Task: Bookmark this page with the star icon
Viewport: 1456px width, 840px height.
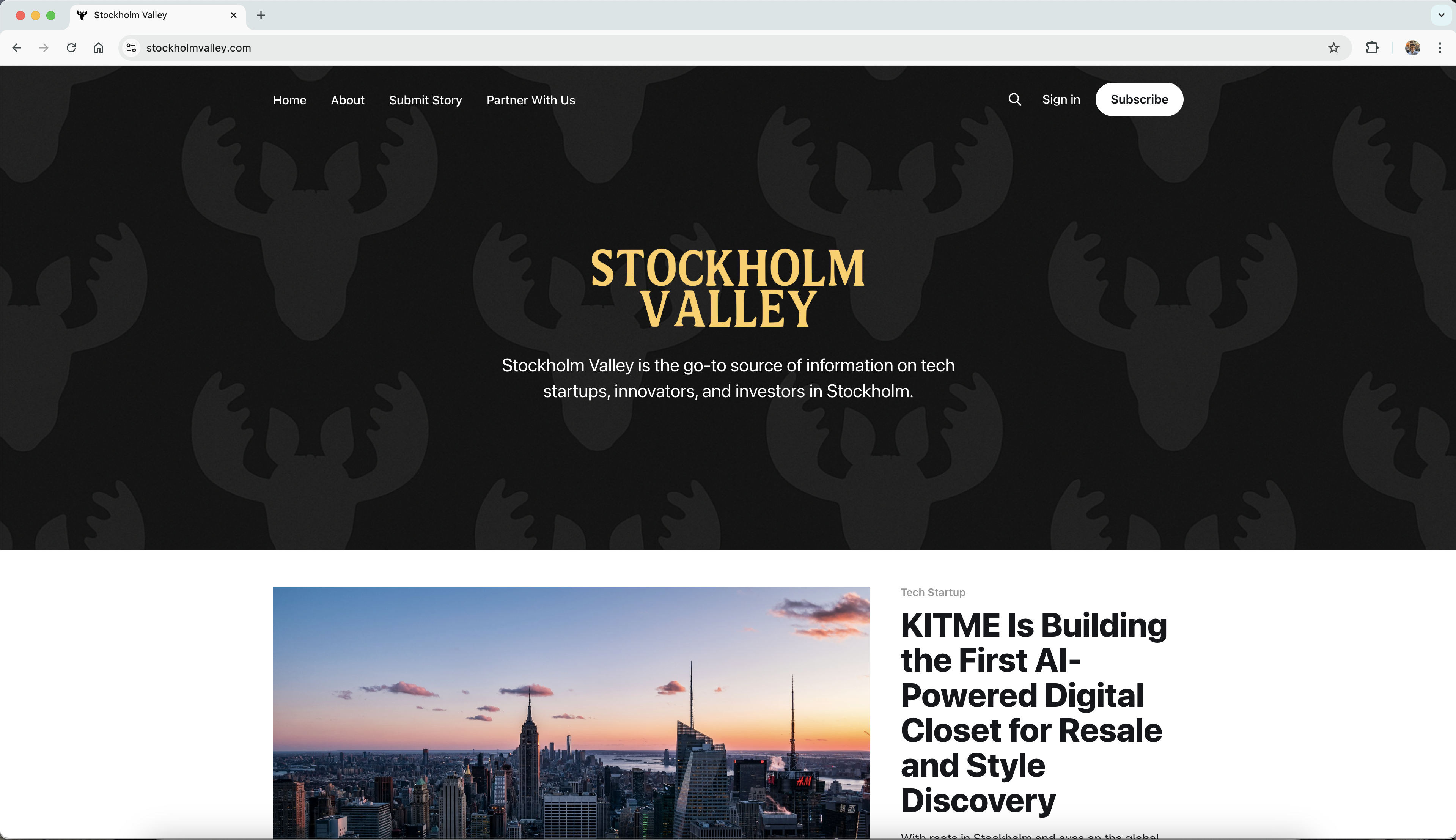Action: pos(1333,48)
